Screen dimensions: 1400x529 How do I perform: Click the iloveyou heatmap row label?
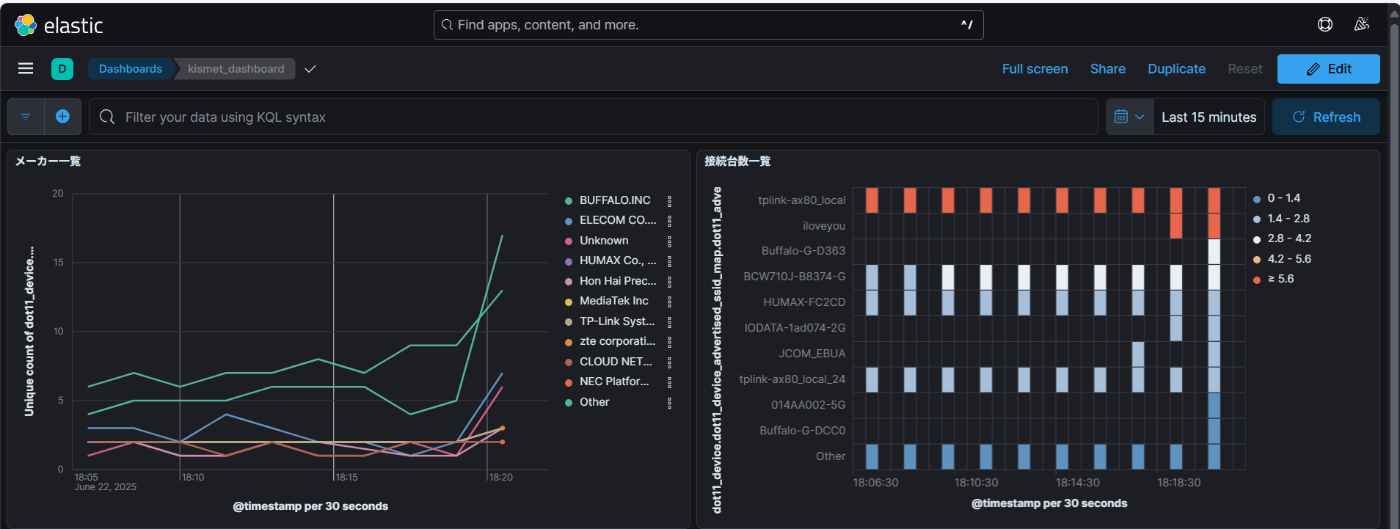point(824,226)
